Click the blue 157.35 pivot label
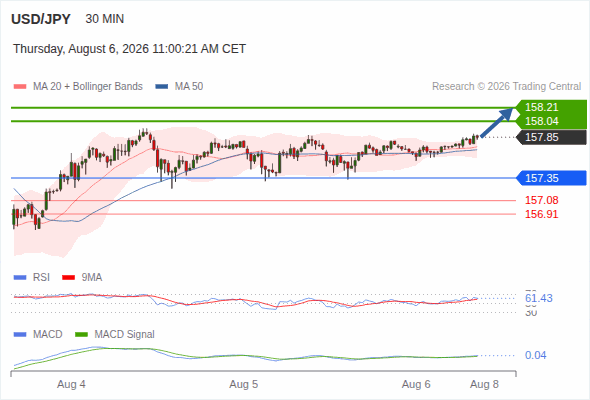The image size is (590, 400). pyautogui.click(x=552, y=178)
